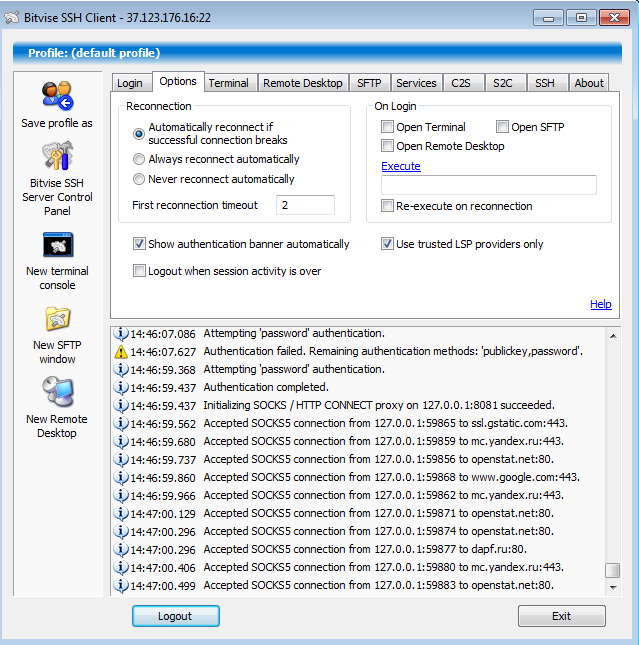The width and height of the screenshot is (639, 645).
Task: Click the log scrollbar up arrow
Action: 613,336
